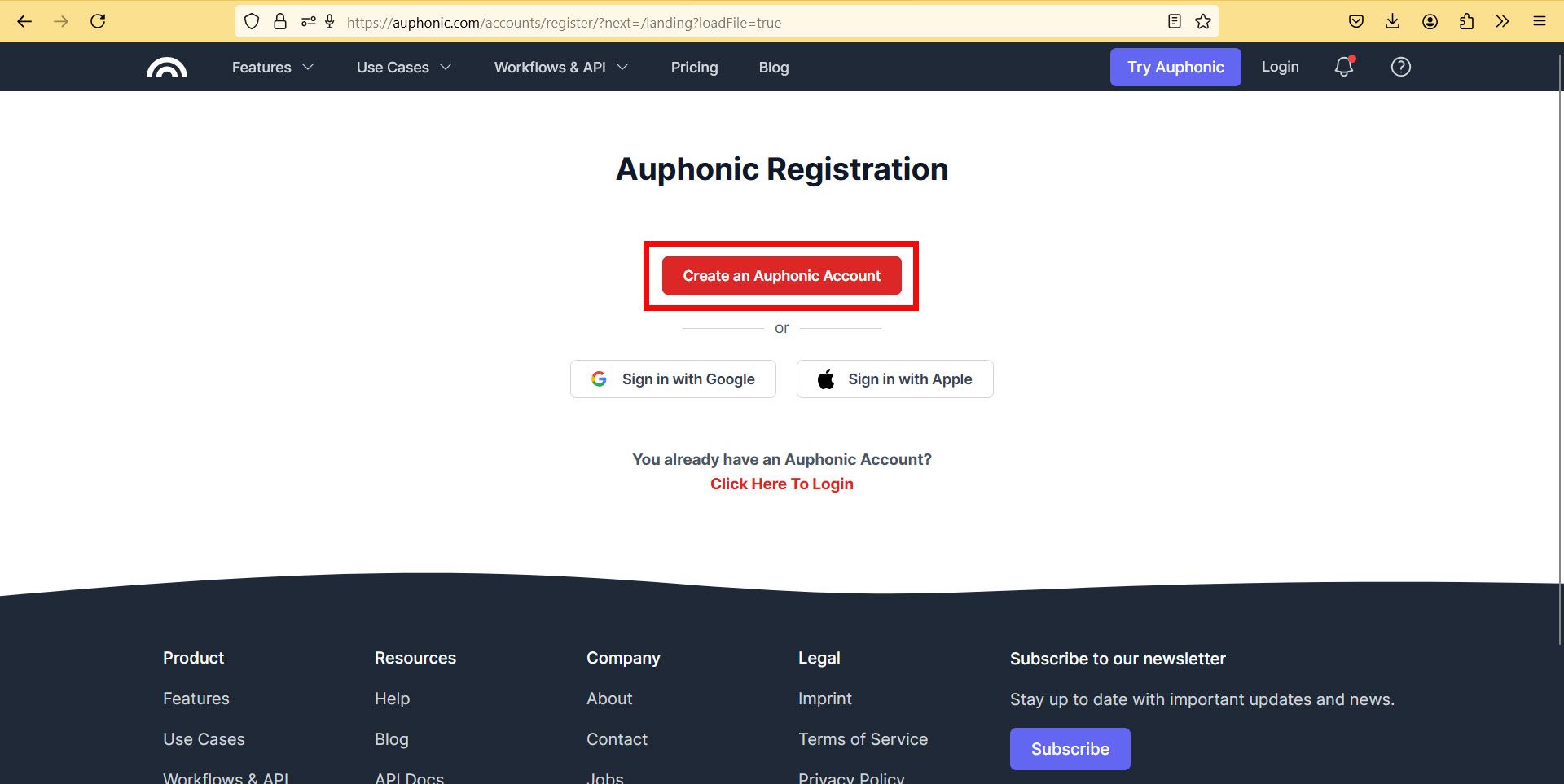Open the Pocket save icon
Viewport: 1564px width, 784px height.
coord(1356,21)
